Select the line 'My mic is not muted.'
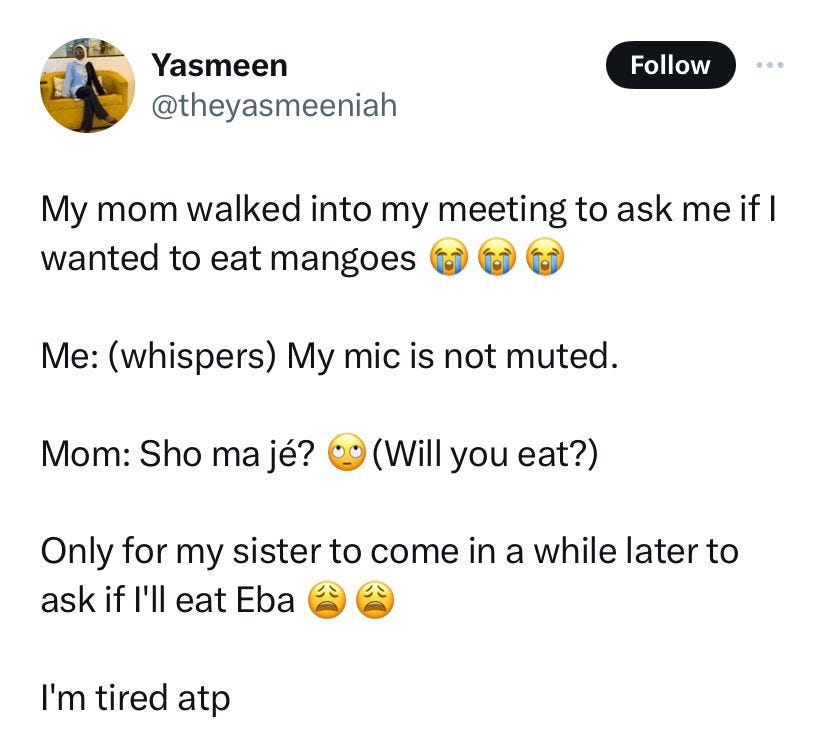Screen dimensions: 828x756 click(x=453, y=356)
